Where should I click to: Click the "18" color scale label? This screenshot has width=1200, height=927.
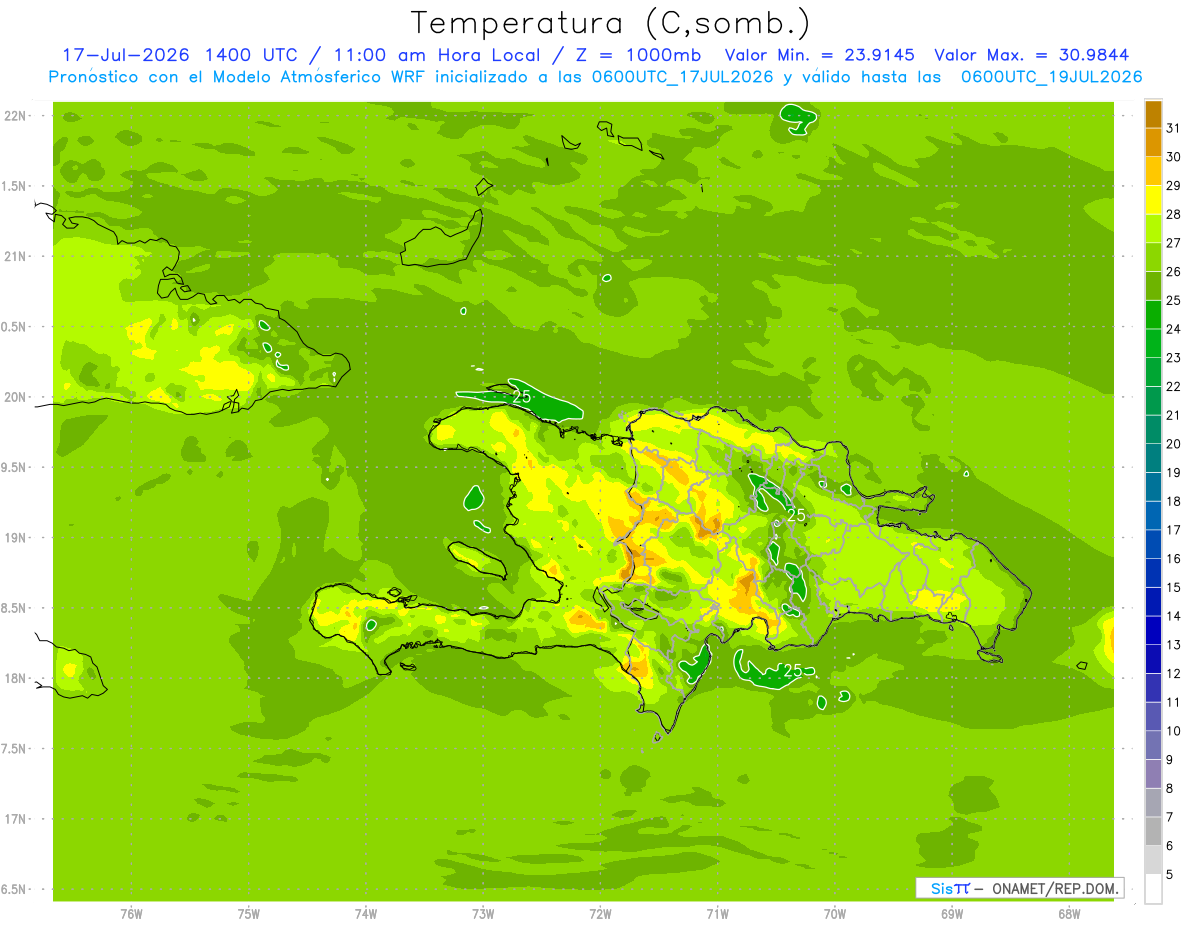[1174, 501]
